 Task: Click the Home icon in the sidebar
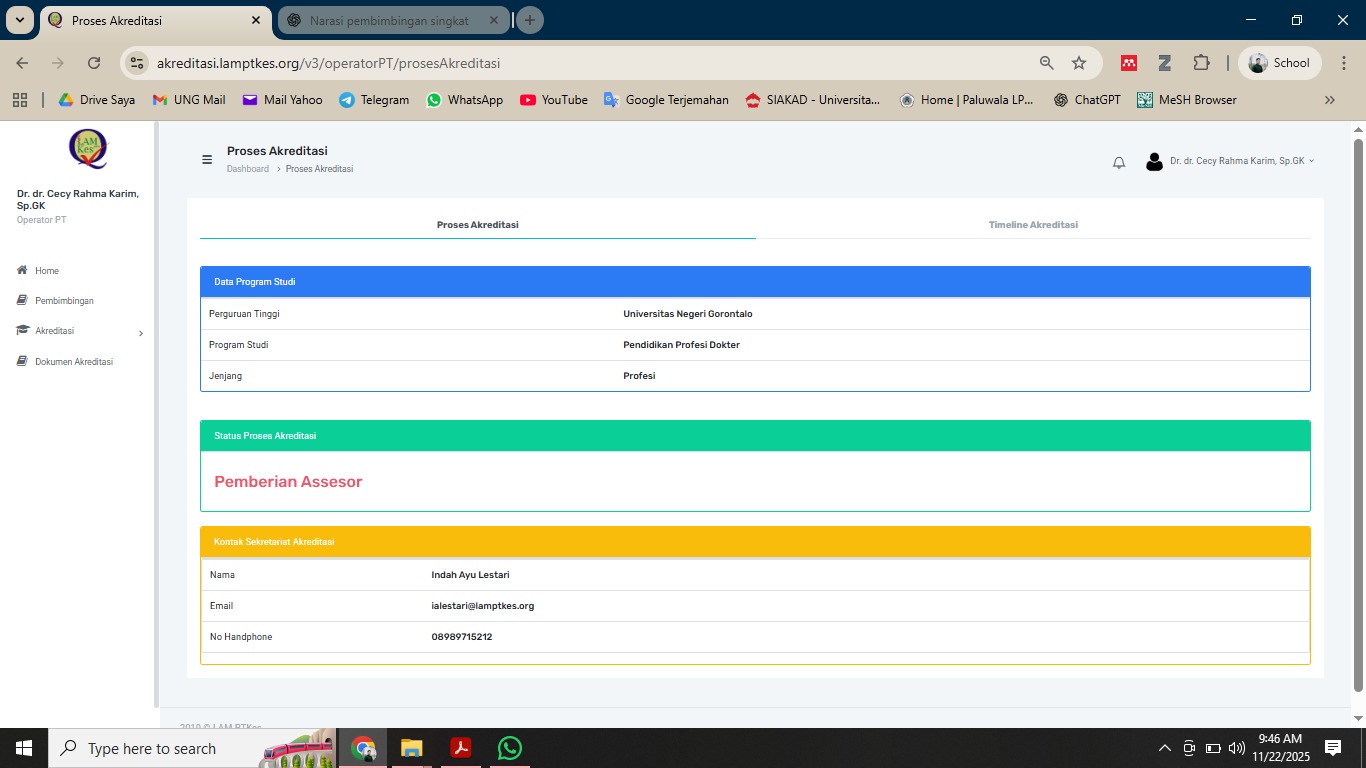(x=22, y=270)
